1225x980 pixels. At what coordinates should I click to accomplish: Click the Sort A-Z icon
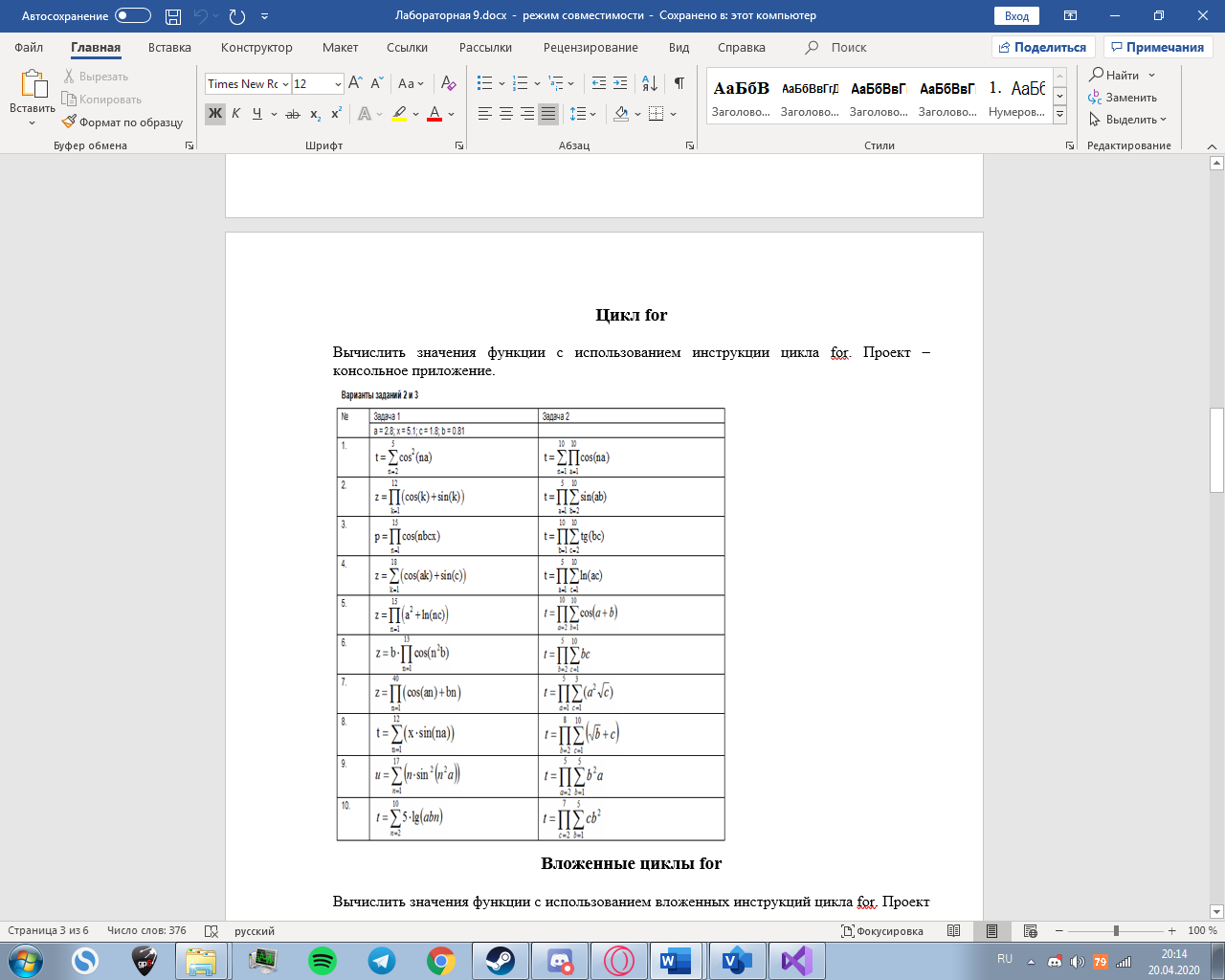point(649,84)
